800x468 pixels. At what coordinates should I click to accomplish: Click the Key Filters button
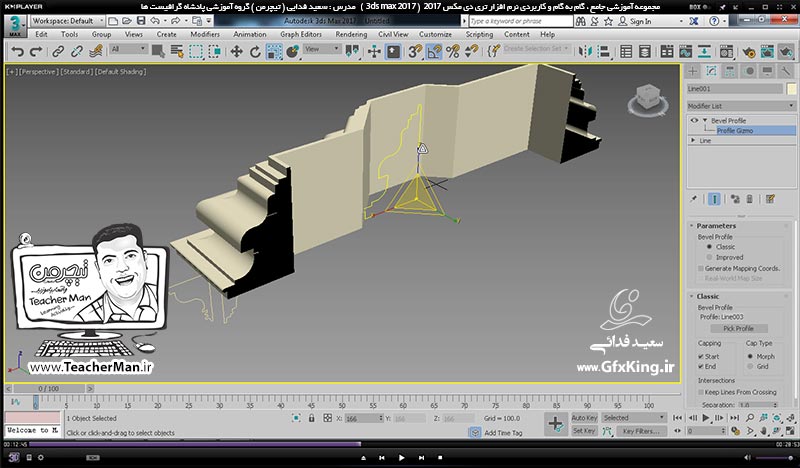(x=641, y=431)
